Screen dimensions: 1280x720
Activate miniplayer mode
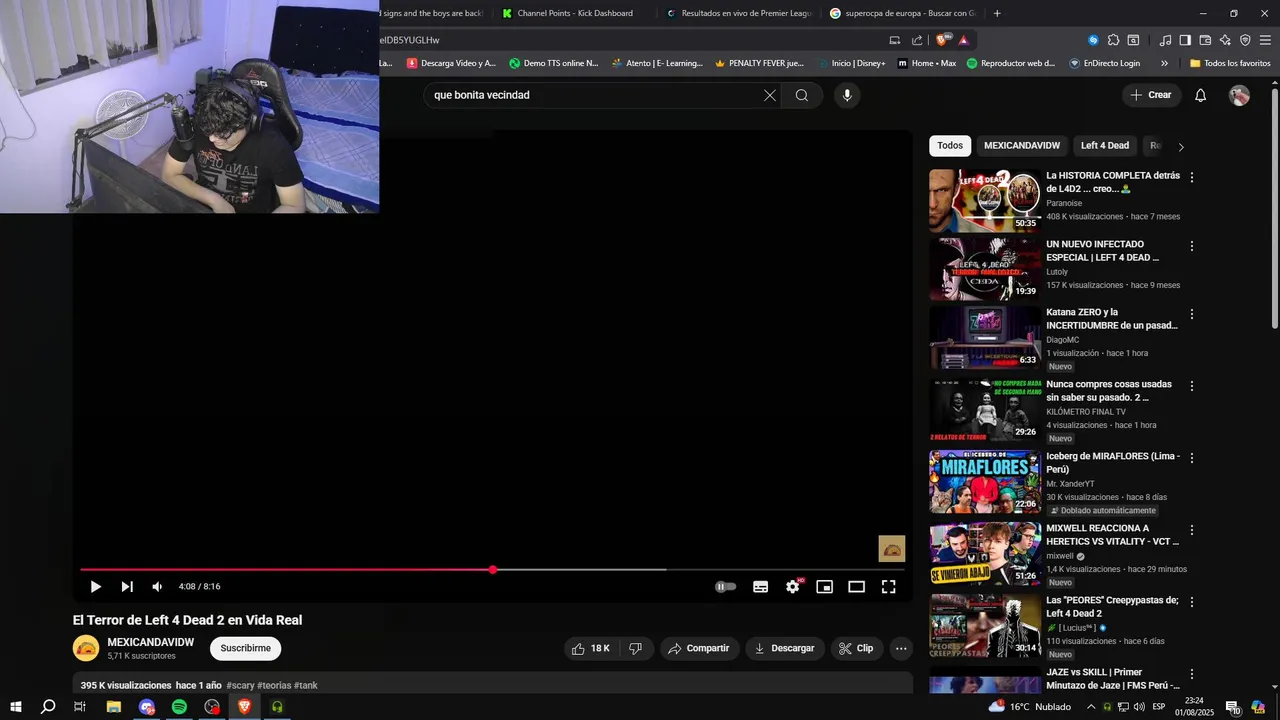pos(825,587)
